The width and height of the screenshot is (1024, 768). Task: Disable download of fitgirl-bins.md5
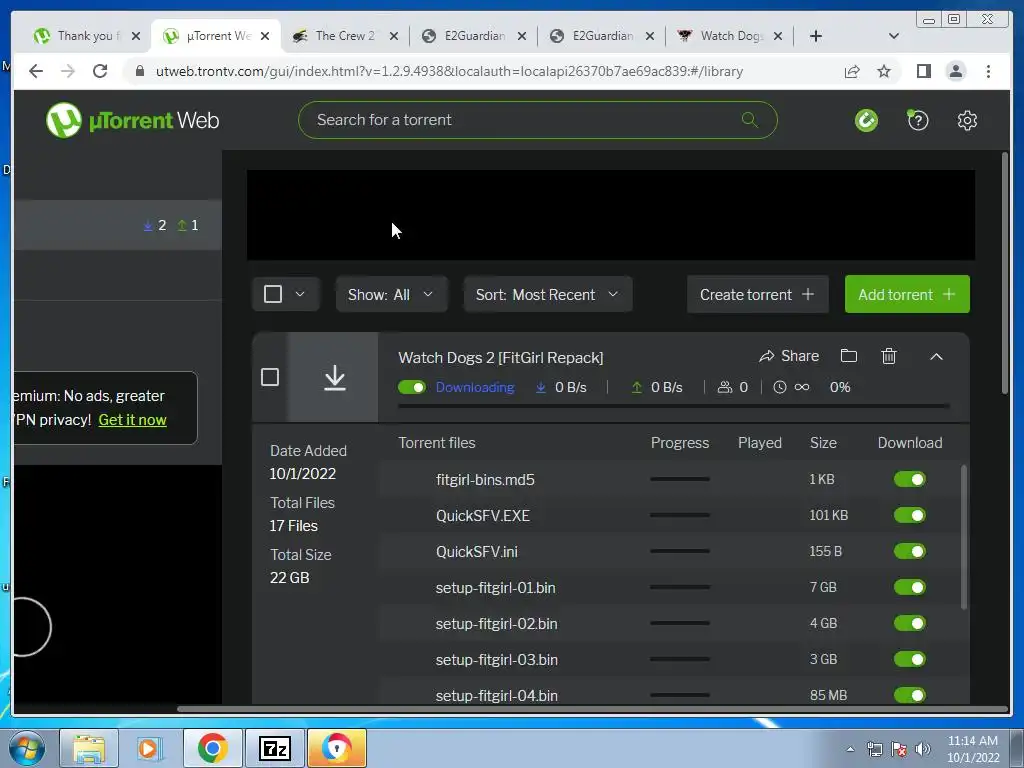click(910, 479)
